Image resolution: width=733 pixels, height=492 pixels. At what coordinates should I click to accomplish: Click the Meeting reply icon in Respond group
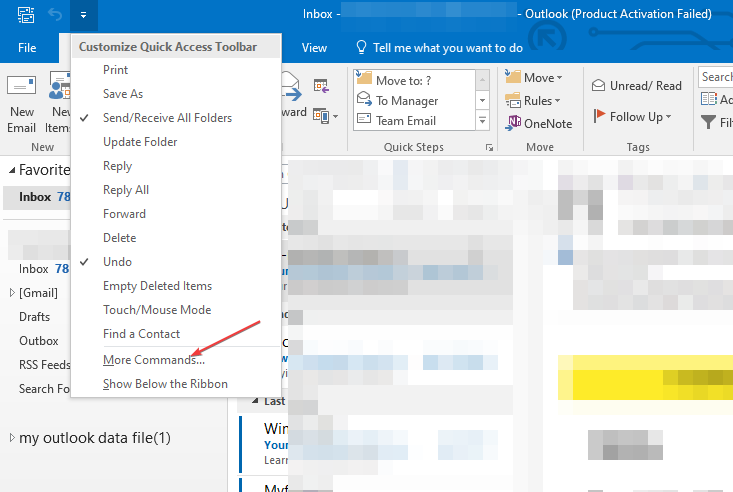(321, 86)
